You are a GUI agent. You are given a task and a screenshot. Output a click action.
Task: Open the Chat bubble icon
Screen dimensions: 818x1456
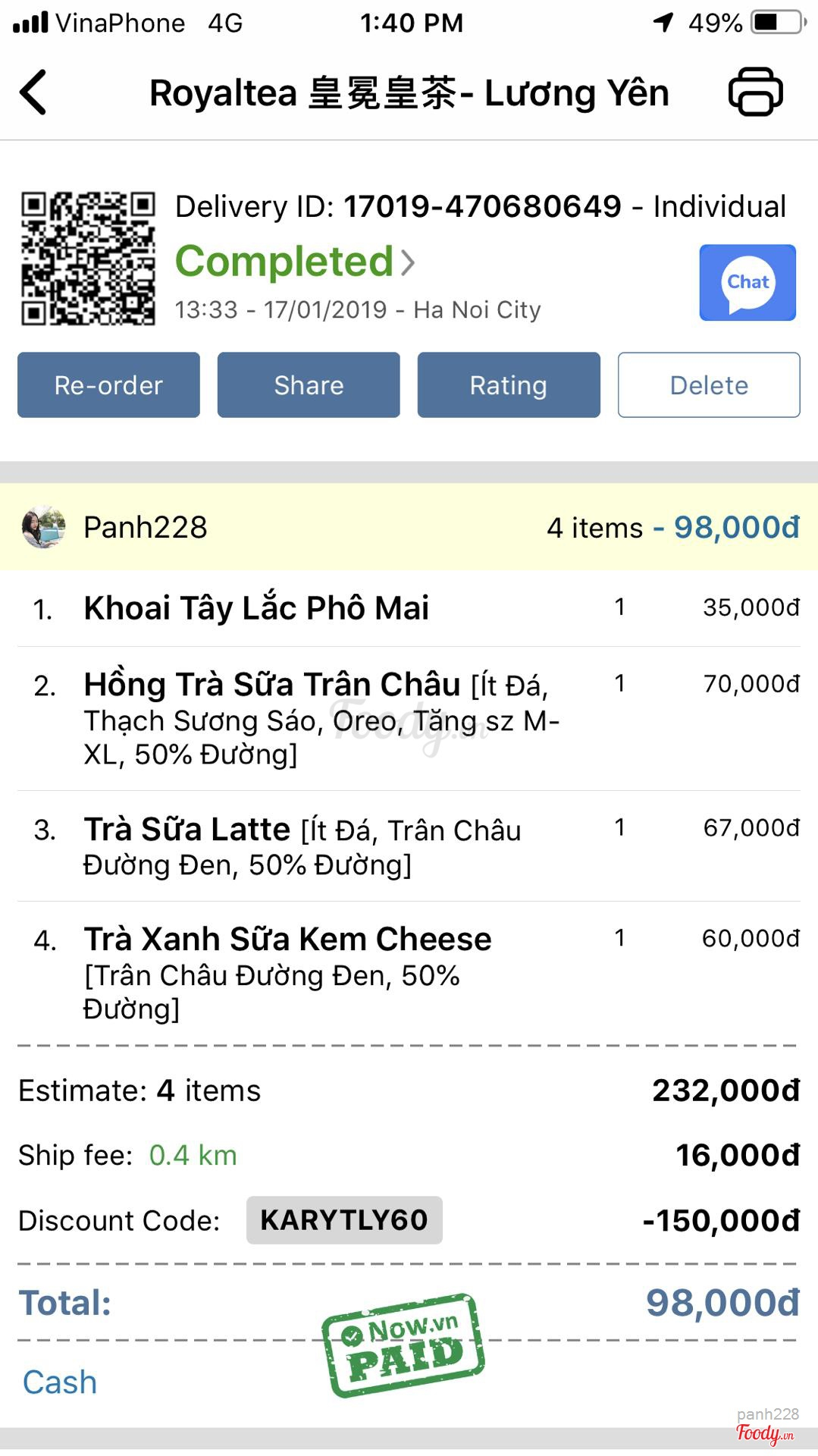(747, 282)
